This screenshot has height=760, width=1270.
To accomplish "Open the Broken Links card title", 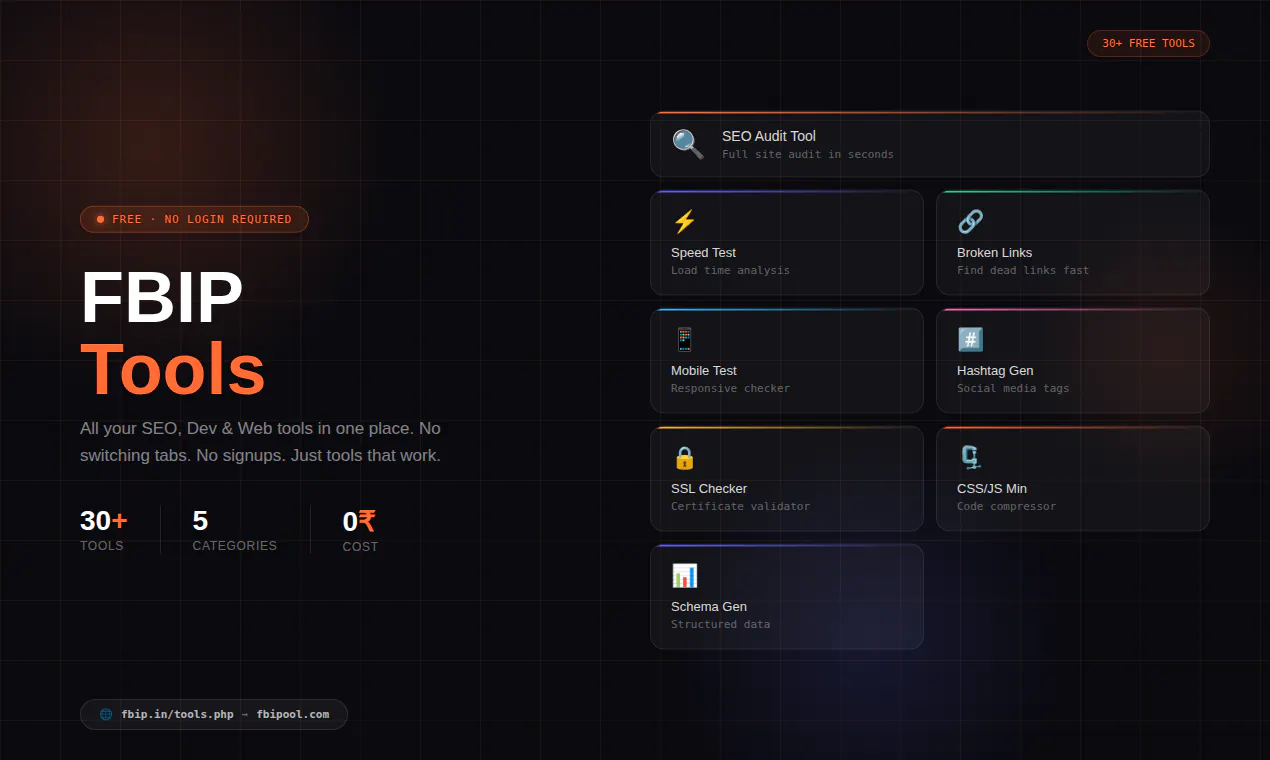I will point(994,253).
